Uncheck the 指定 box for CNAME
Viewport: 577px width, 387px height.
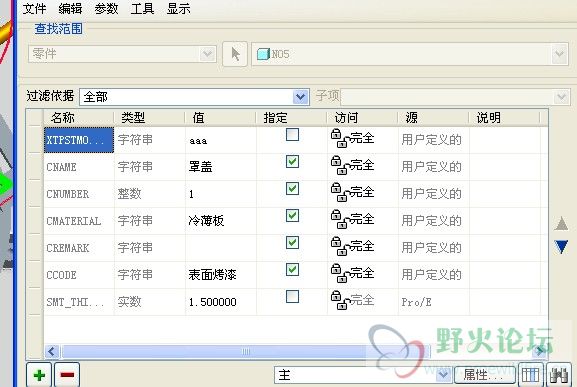click(292, 161)
